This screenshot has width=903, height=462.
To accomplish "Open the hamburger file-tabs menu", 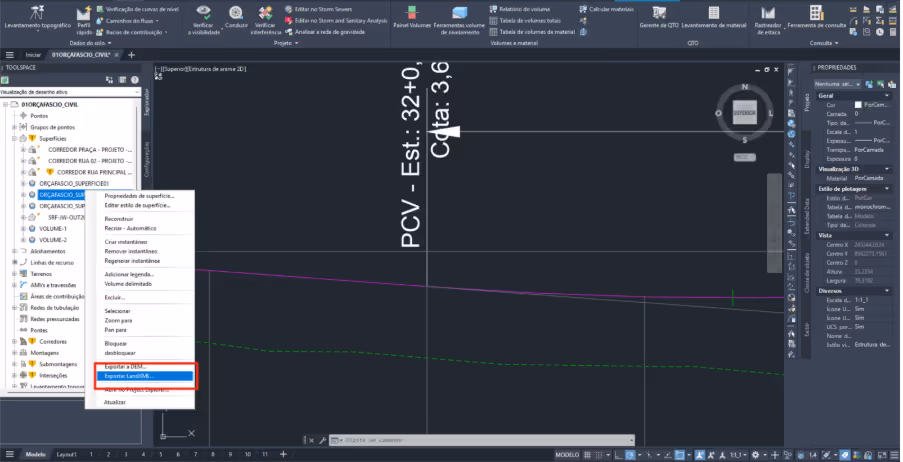I will pos(10,55).
